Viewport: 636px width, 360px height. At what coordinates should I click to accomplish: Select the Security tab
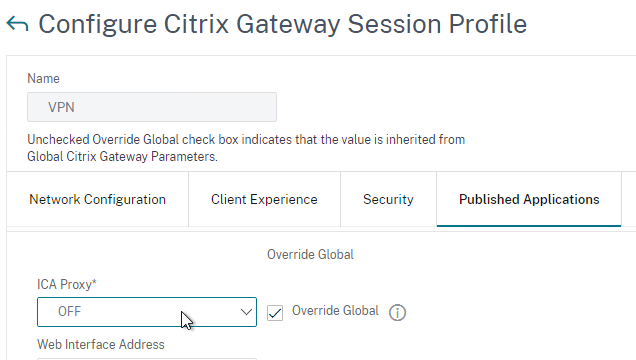[x=388, y=199]
